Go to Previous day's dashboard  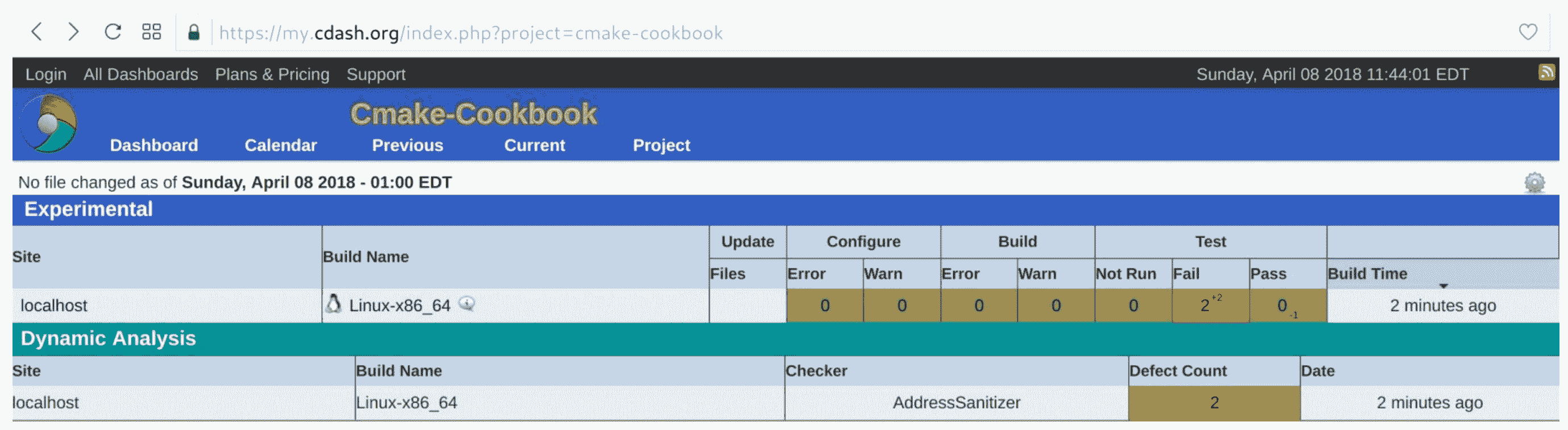(407, 145)
